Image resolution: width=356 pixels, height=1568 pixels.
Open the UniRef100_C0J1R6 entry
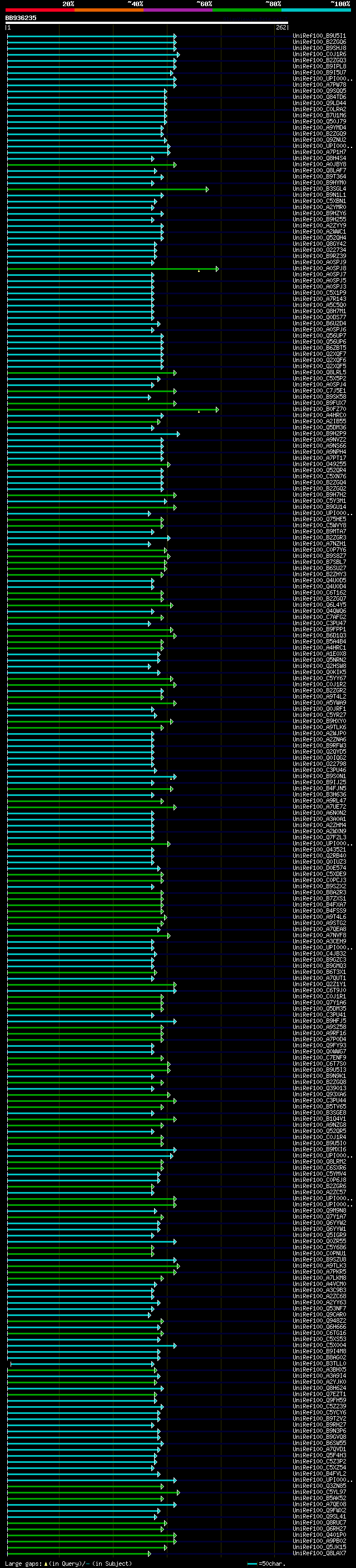click(319, 54)
